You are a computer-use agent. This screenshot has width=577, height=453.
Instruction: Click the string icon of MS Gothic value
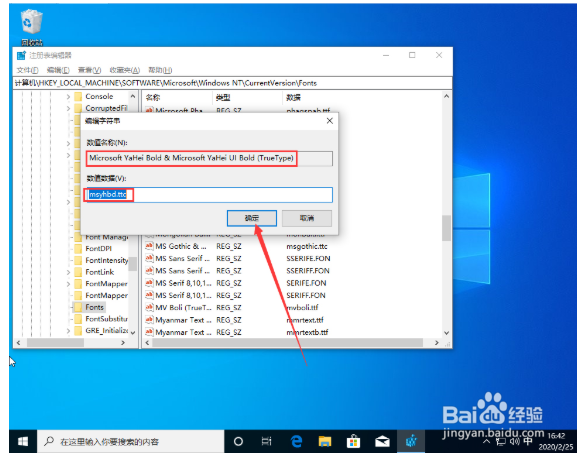[149, 246]
